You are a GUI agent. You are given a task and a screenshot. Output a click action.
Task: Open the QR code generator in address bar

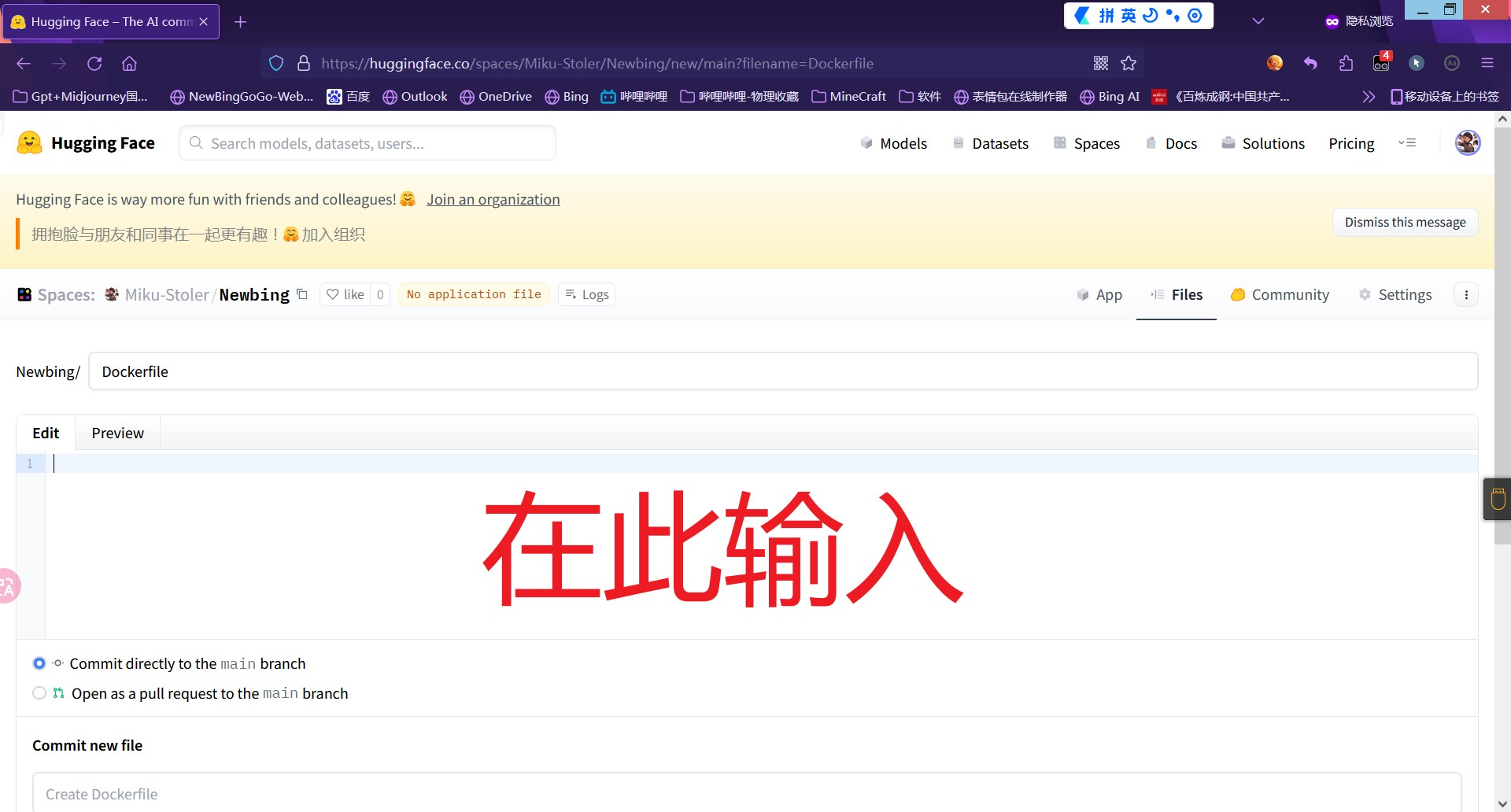1101,64
